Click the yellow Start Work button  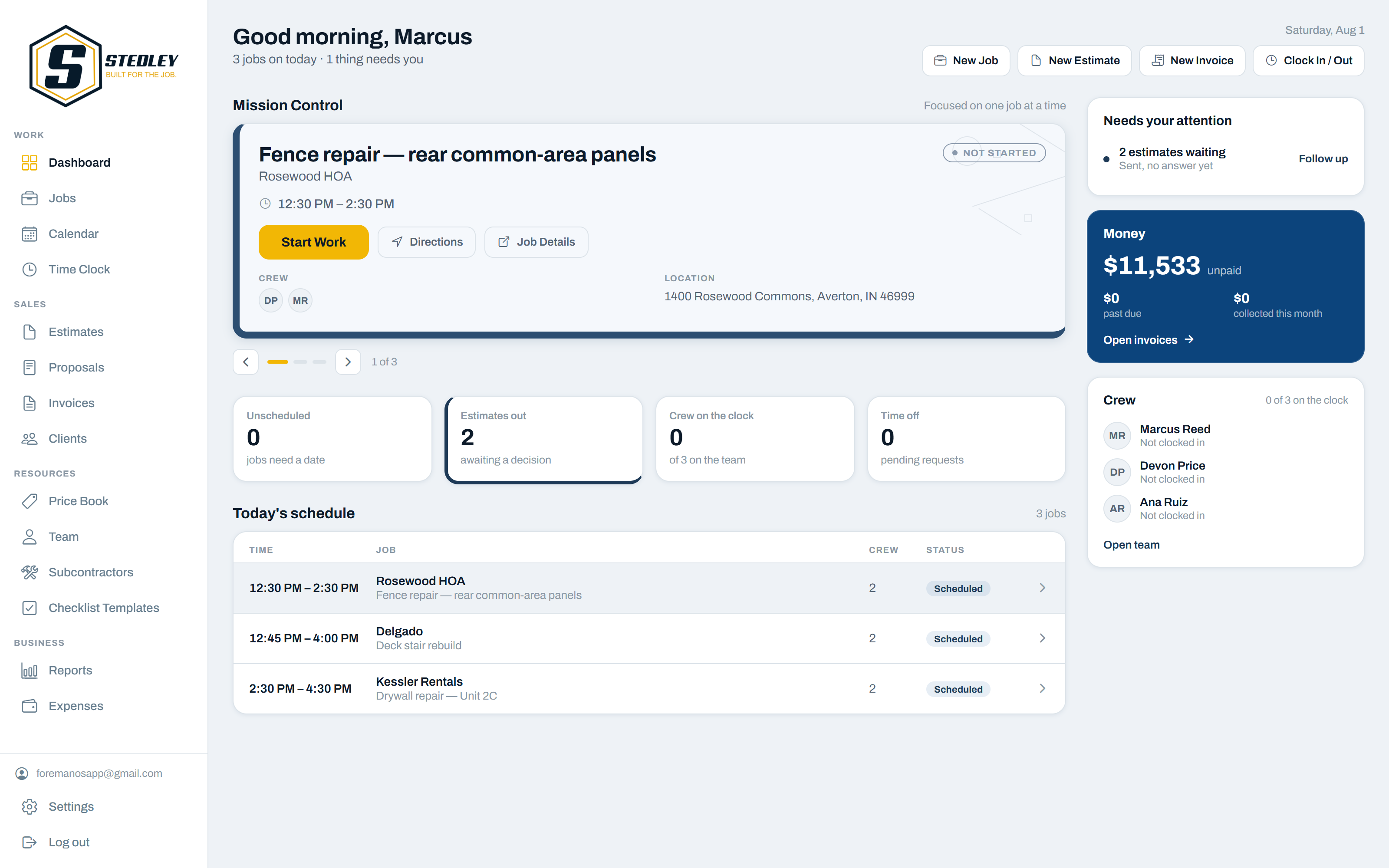click(313, 242)
